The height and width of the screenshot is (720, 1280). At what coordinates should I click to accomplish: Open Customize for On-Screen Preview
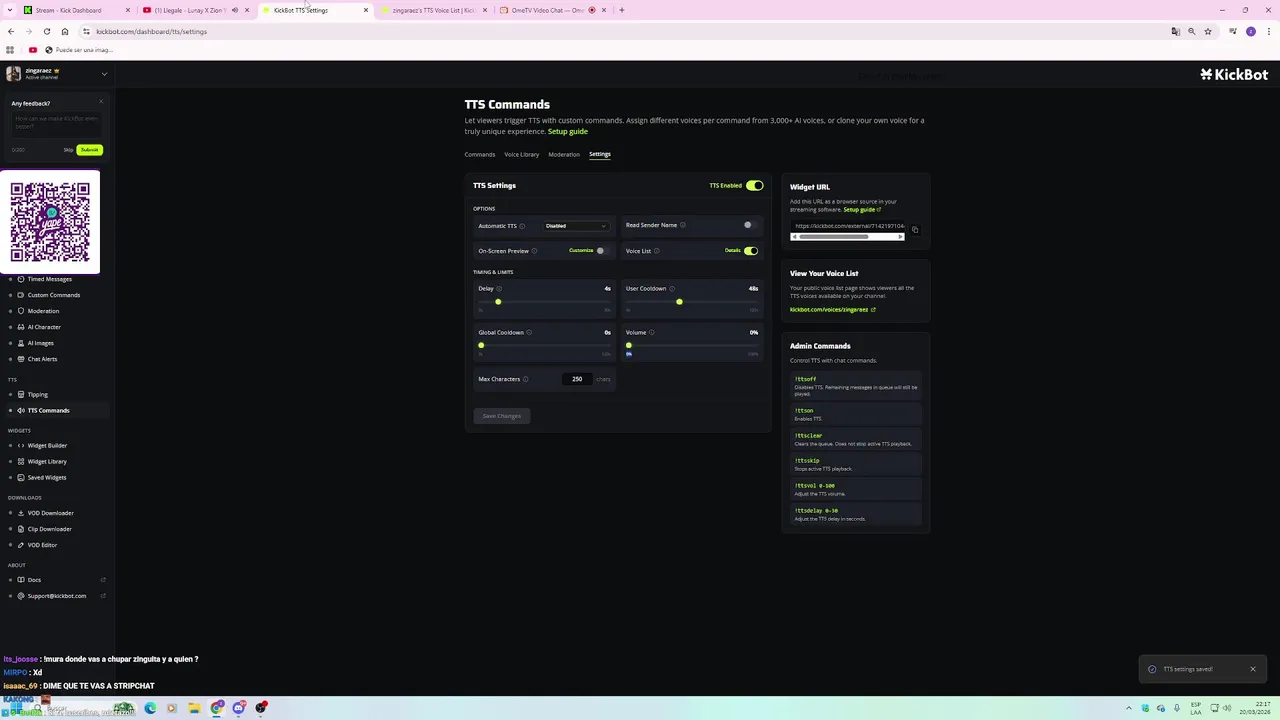[x=581, y=250]
